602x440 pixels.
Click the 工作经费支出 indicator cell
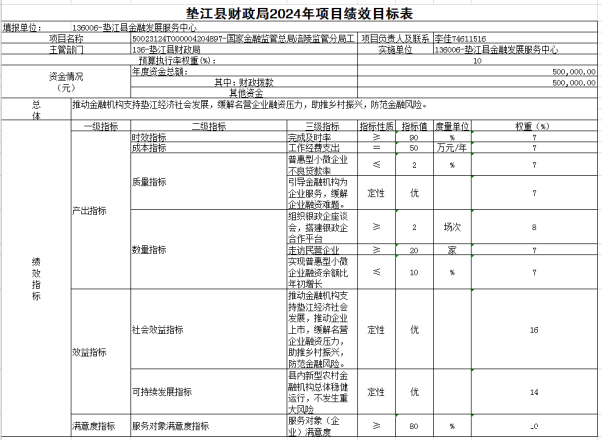tap(309, 146)
